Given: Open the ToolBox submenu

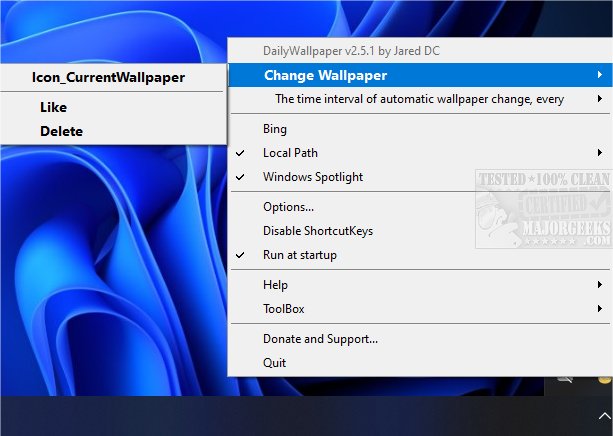Looking at the screenshot, I should tap(420, 309).
